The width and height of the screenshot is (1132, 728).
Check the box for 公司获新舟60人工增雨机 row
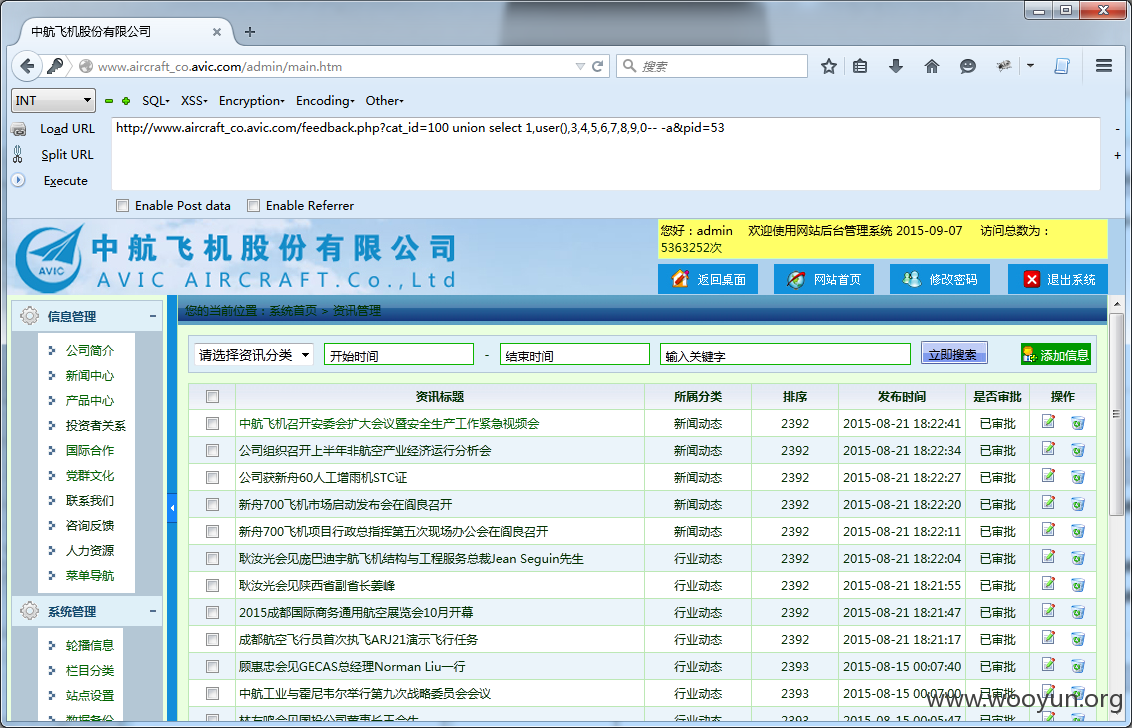pyautogui.click(x=212, y=477)
